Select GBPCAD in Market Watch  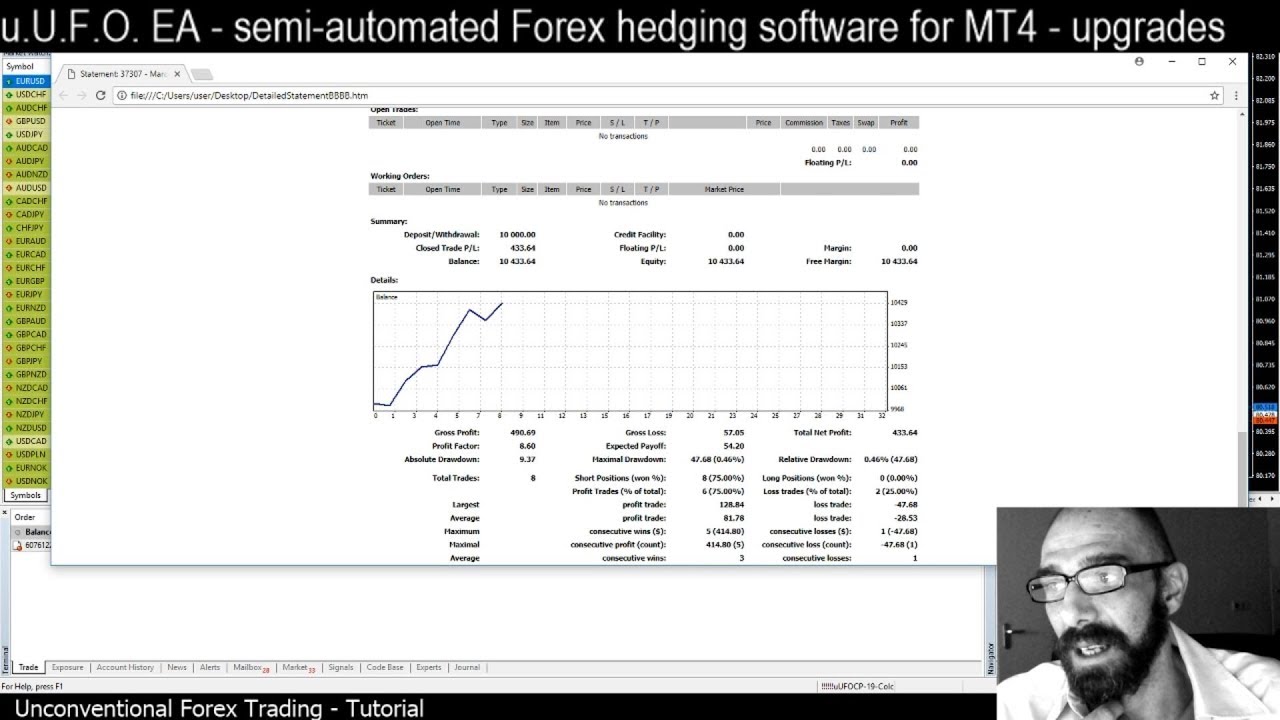[x=26, y=334]
